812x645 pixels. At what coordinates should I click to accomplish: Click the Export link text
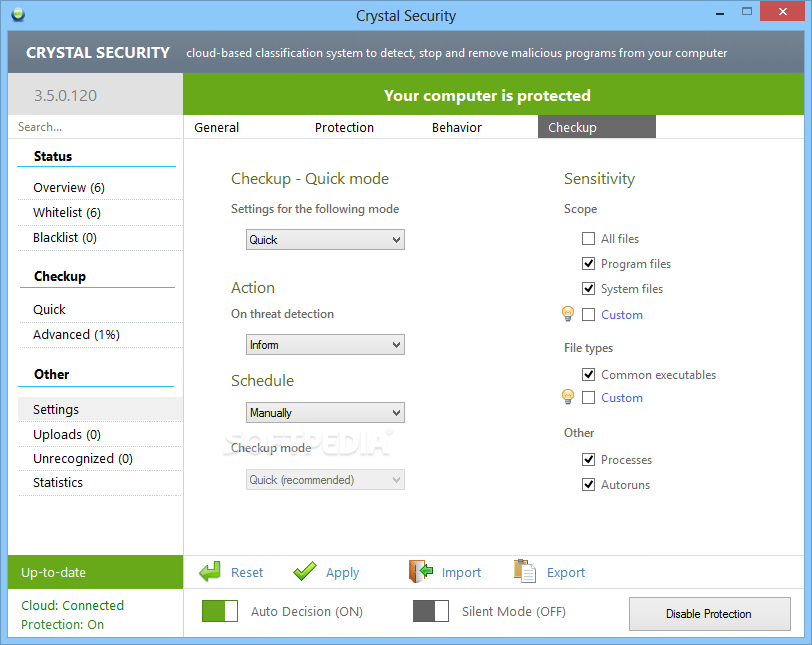pos(566,573)
